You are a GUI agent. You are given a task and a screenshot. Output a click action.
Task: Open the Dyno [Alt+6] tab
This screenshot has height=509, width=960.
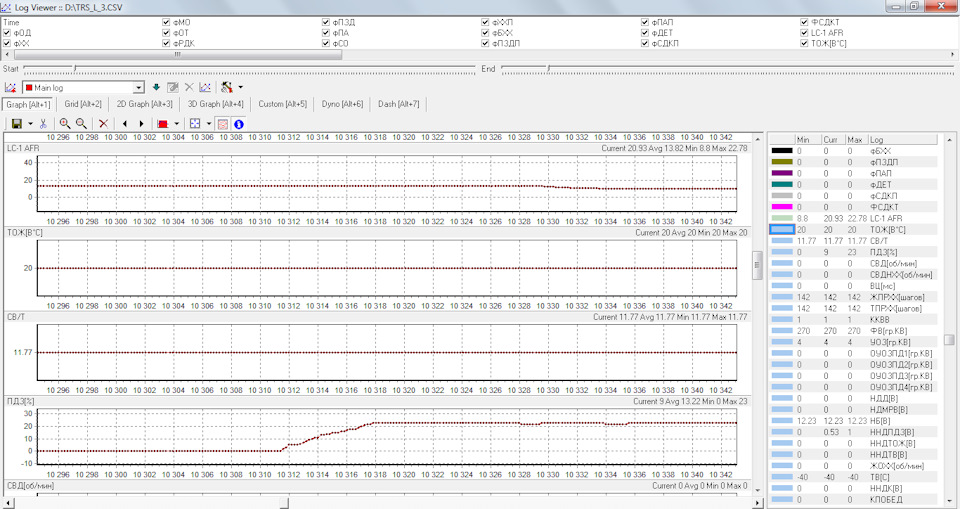click(342, 104)
